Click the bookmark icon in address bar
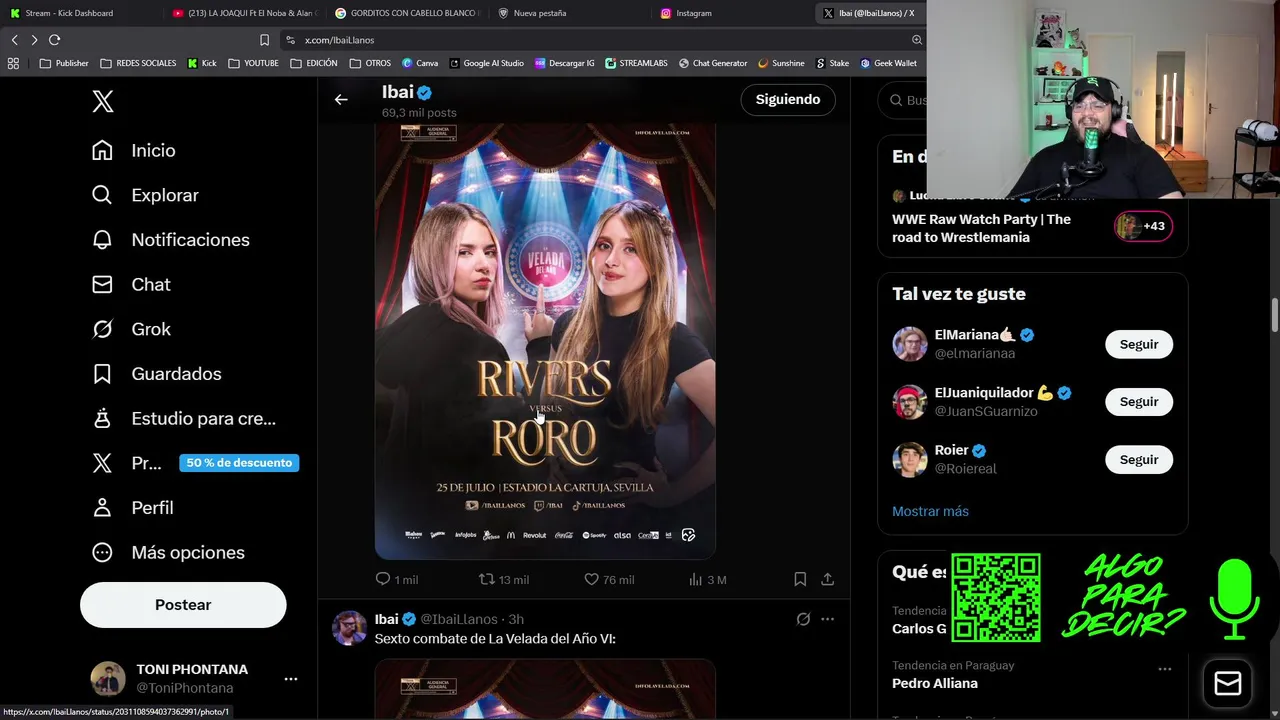1280x720 pixels. click(264, 40)
